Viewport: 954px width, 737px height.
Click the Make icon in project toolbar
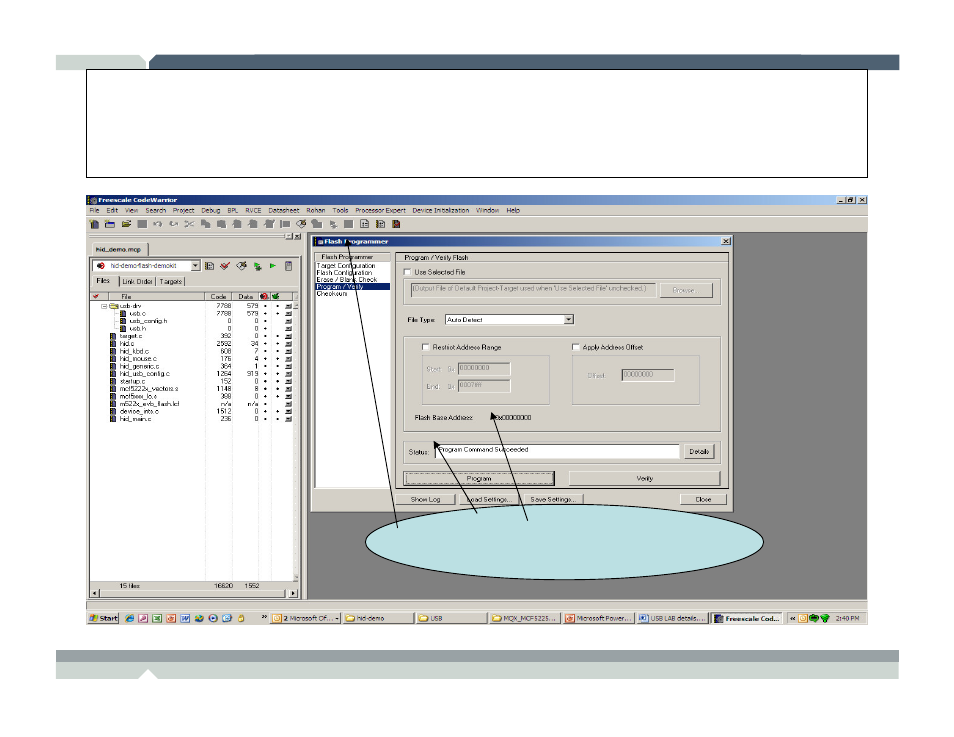click(242, 266)
